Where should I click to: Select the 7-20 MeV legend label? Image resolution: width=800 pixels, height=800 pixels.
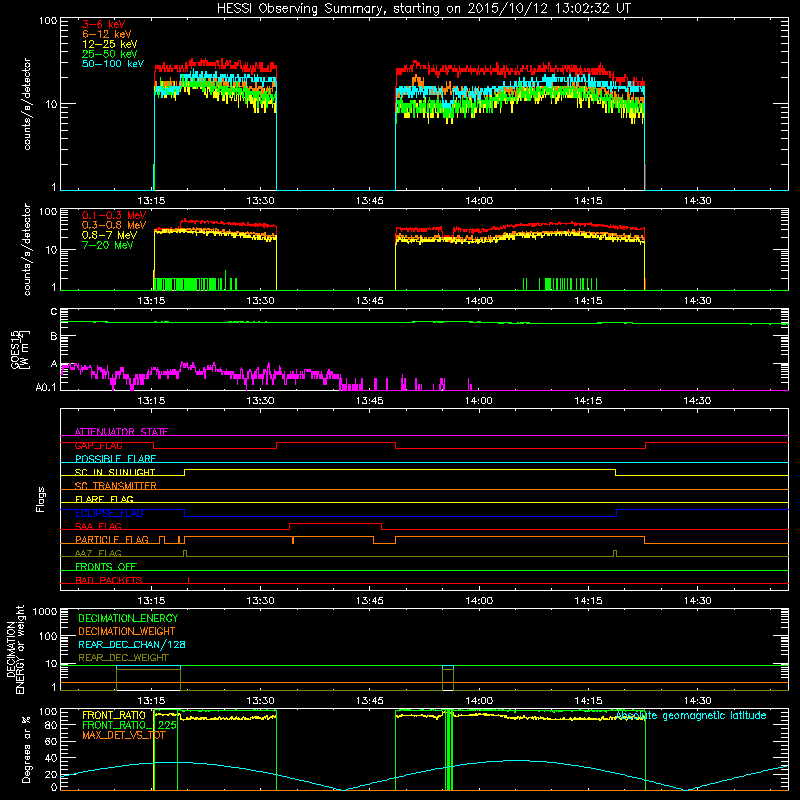(x=107, y=245)
